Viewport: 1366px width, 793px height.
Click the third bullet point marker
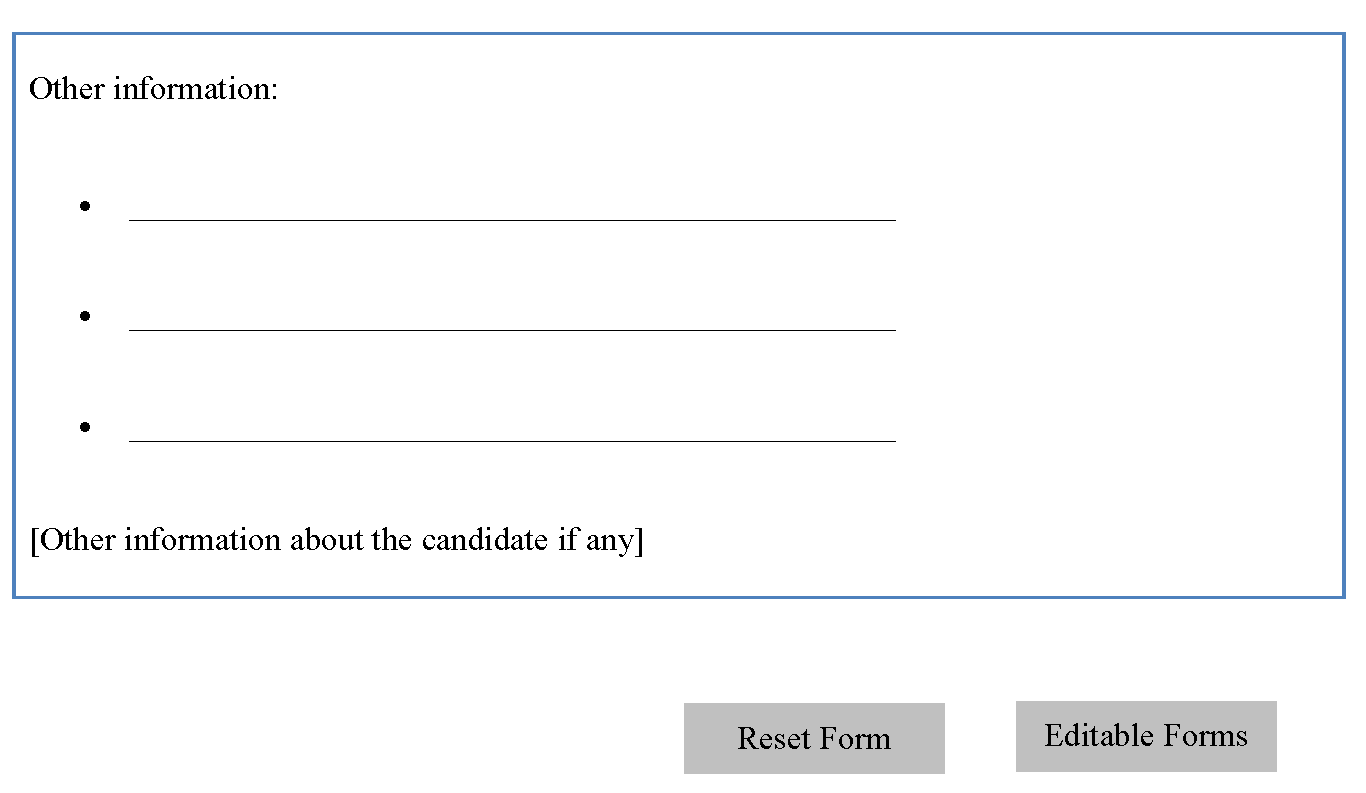[x=85, y=427]
